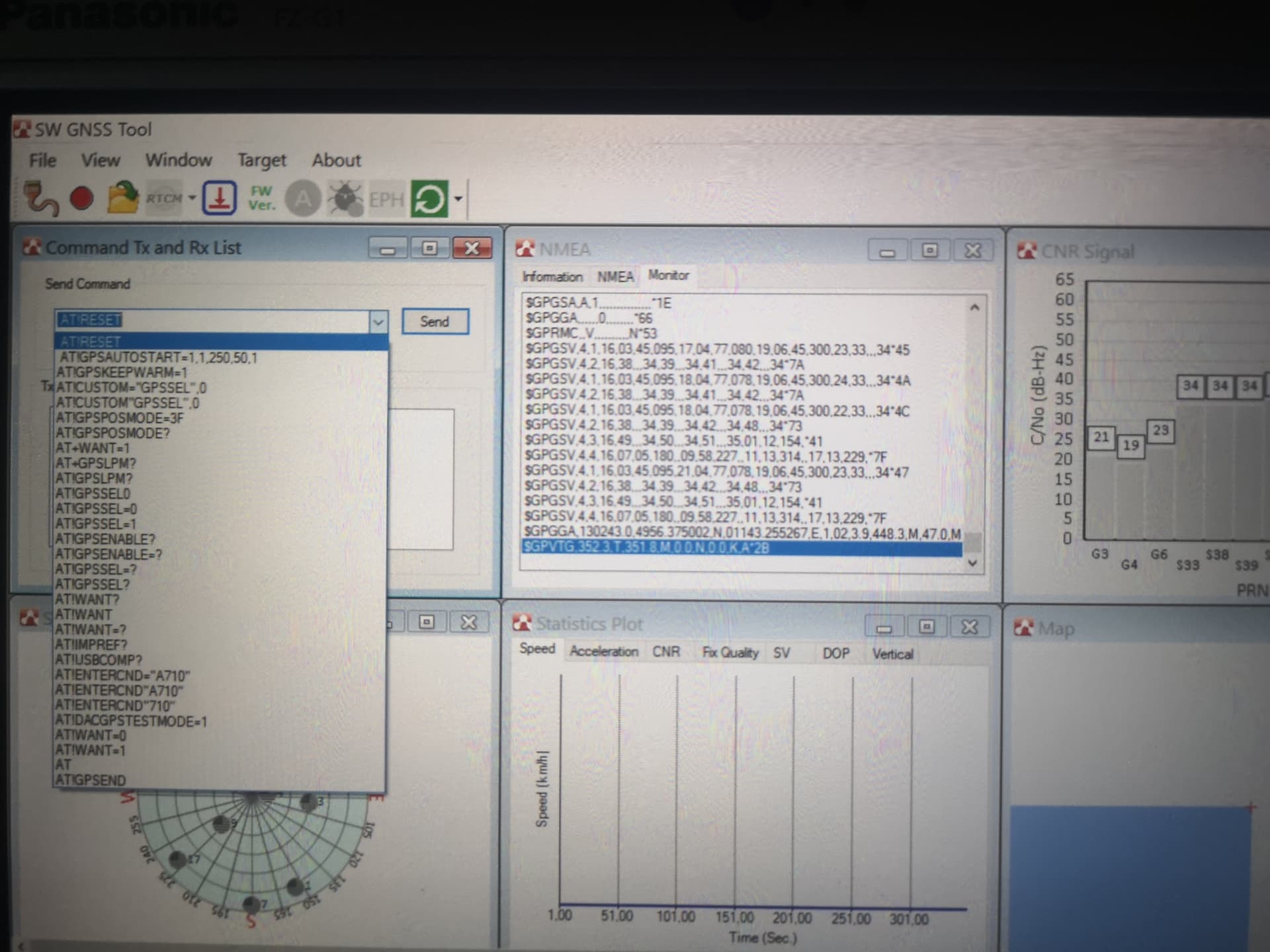Image resolution: width=1270 pixels, height=952 pixels.
Task: Open the folder load file icon
Action: point(123,197)
